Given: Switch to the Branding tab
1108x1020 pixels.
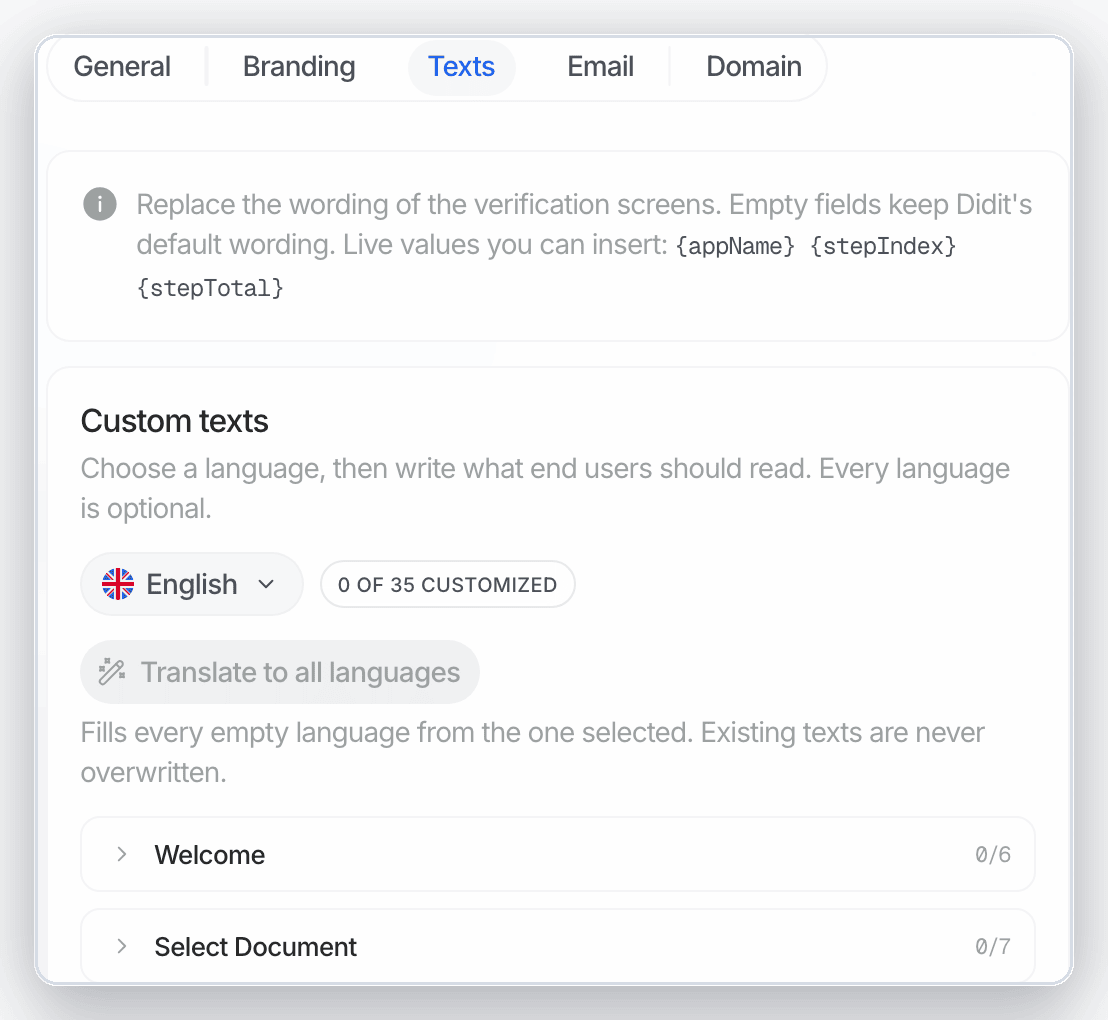Looking at the screenshot, I should pos(299,67).
